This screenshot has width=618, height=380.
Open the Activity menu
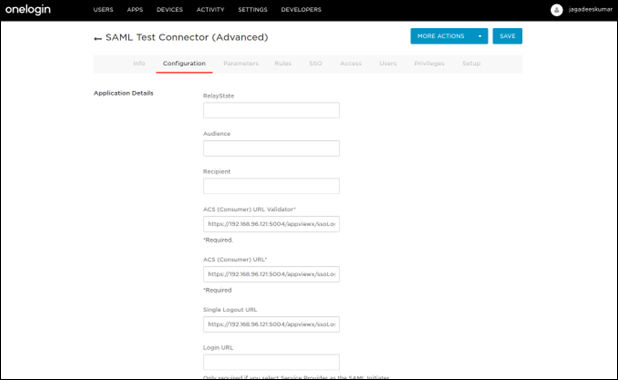pos(210,9)
